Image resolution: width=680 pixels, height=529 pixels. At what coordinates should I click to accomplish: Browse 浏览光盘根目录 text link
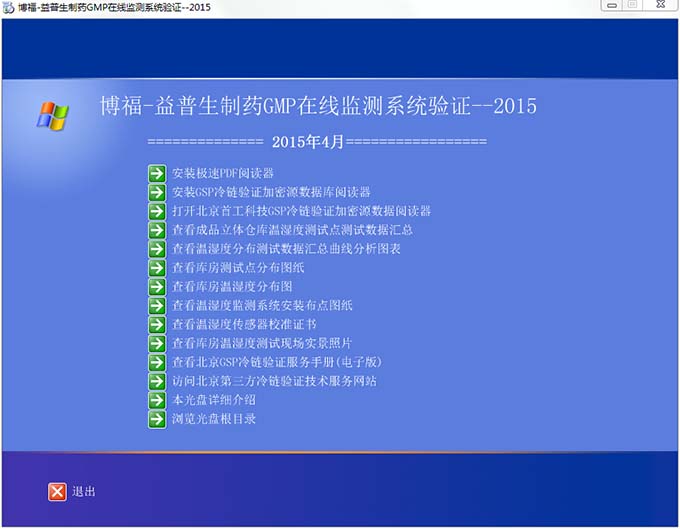click(x=214, y=419)
